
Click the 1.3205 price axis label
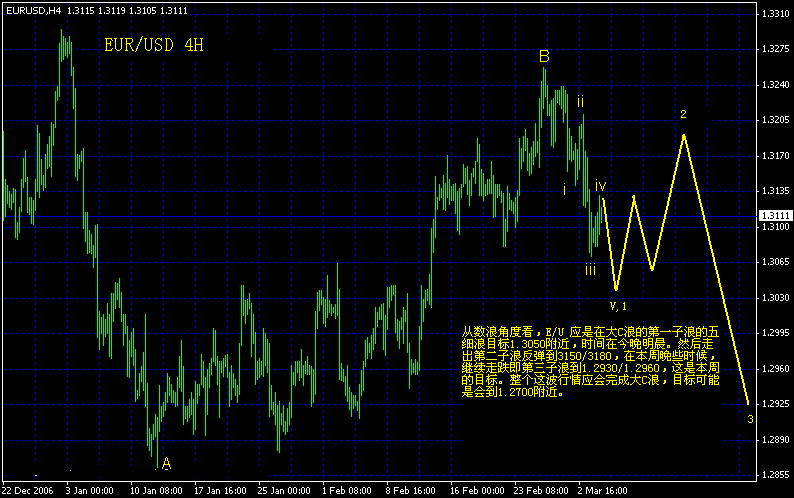[775, 120]
